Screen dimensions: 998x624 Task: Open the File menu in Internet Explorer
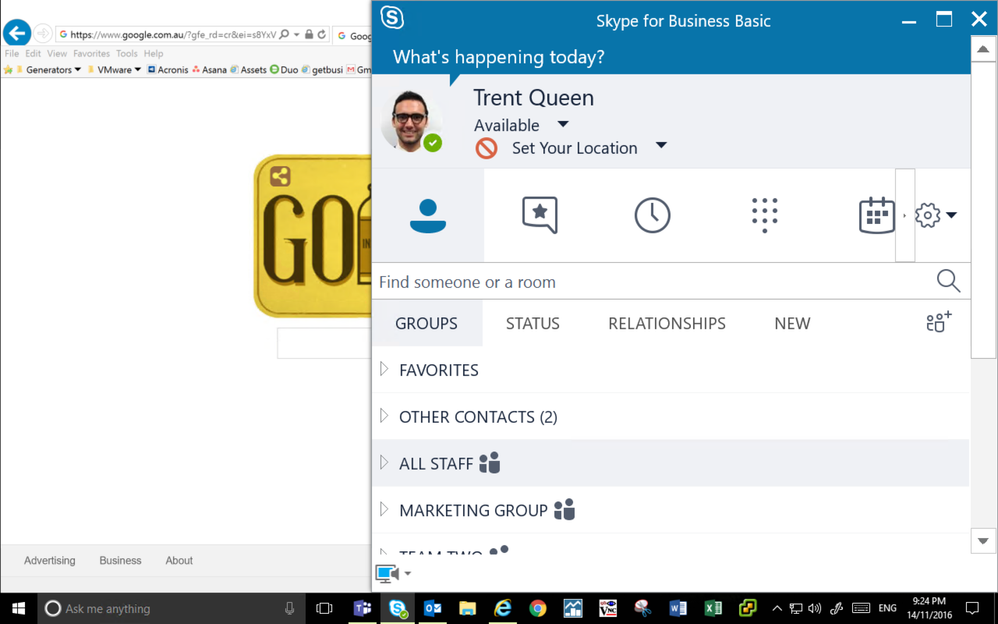(12, 53)
